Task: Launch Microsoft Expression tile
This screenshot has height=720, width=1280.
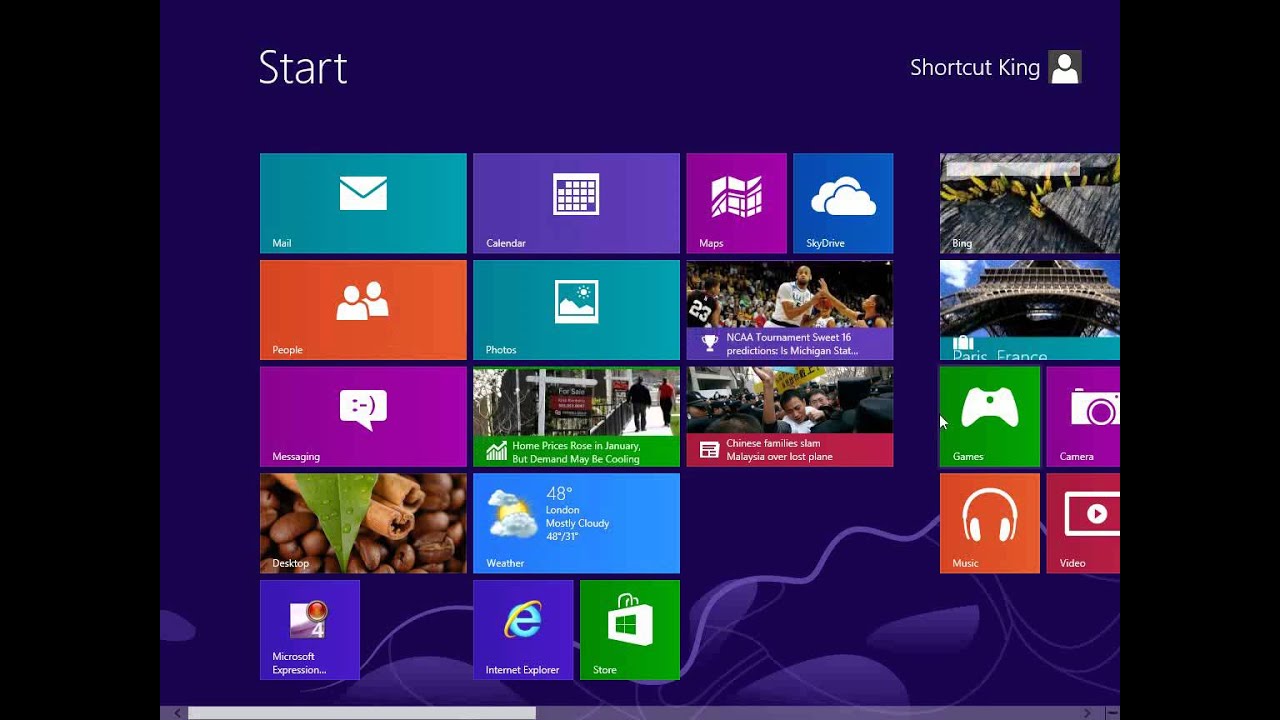Action: 310,630
